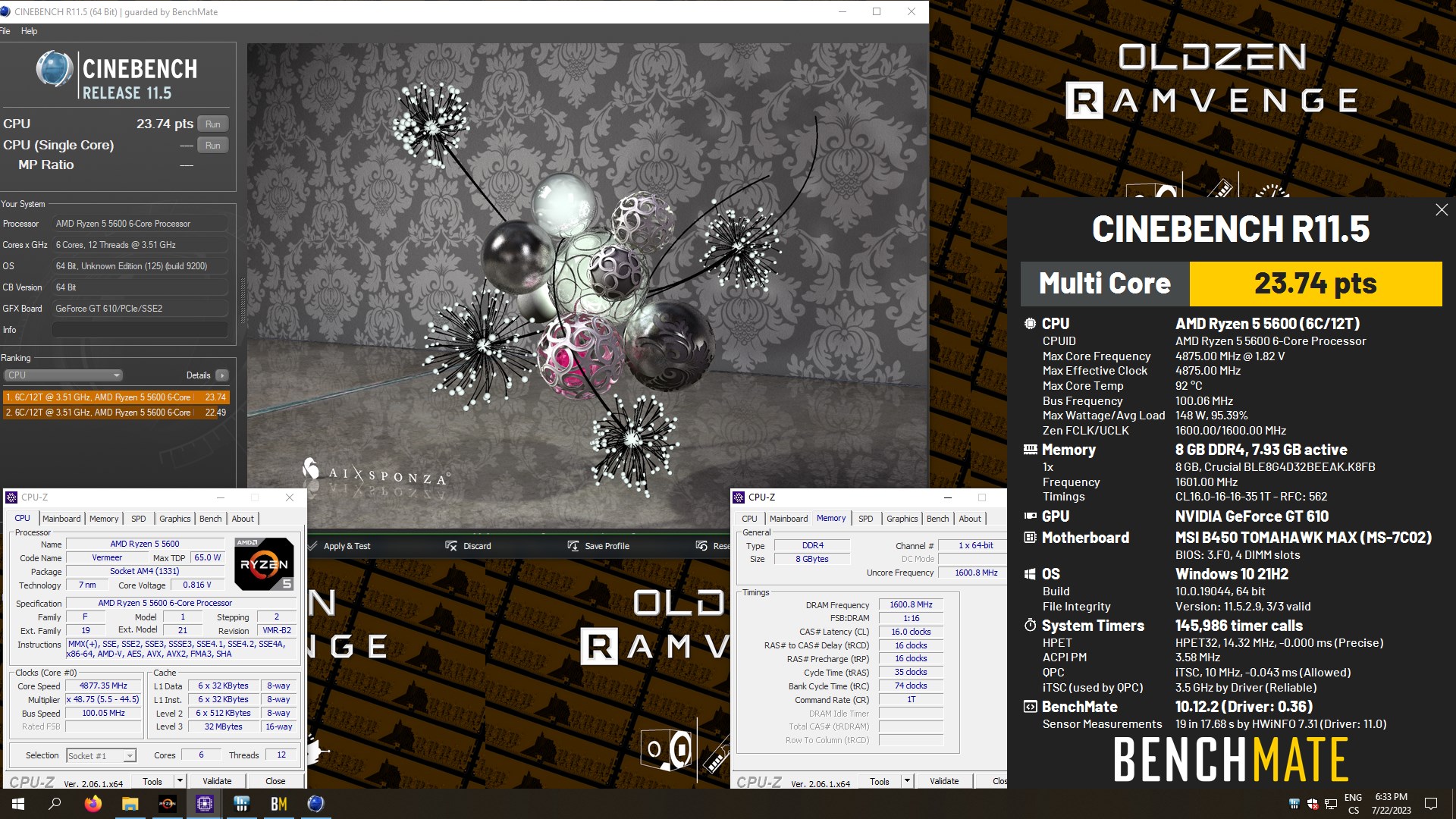Open About tab in right CPU-Z
The width and height of the screenshot is (1456, 819).
[970, 519]
